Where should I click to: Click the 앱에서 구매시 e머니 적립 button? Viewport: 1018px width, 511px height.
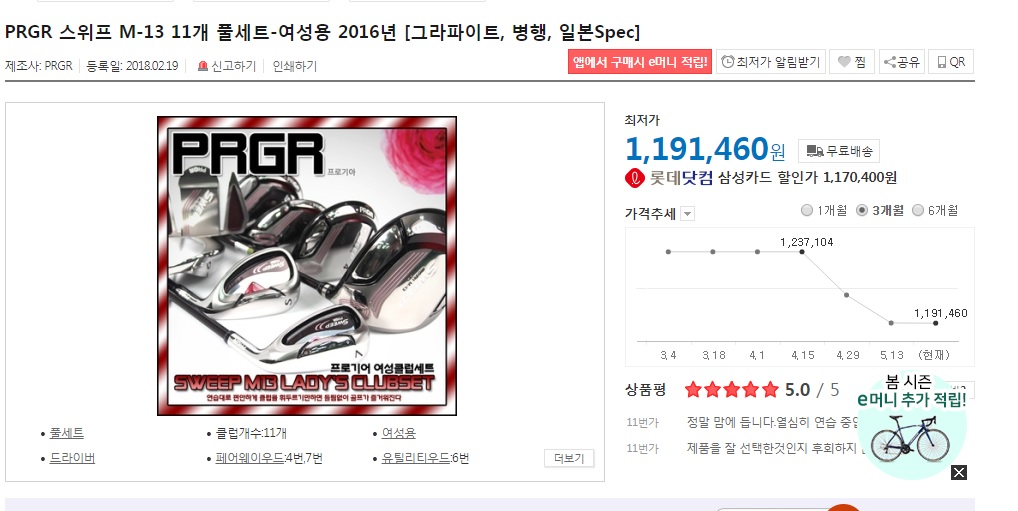click(x=639, y=62)
